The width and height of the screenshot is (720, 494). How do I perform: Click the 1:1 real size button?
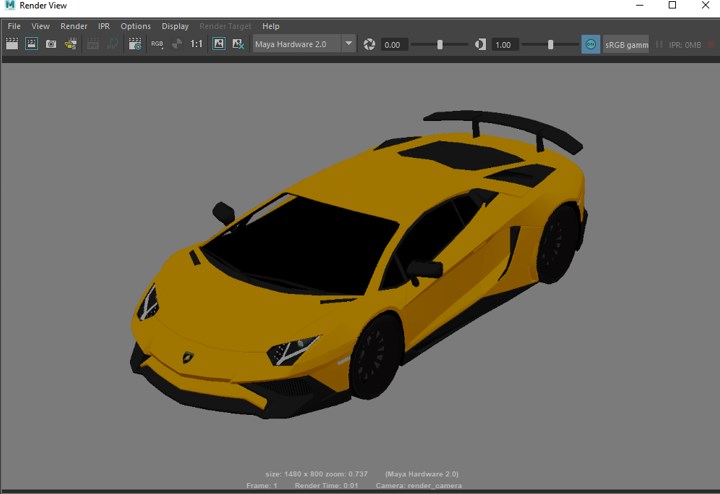click(197, 44)
